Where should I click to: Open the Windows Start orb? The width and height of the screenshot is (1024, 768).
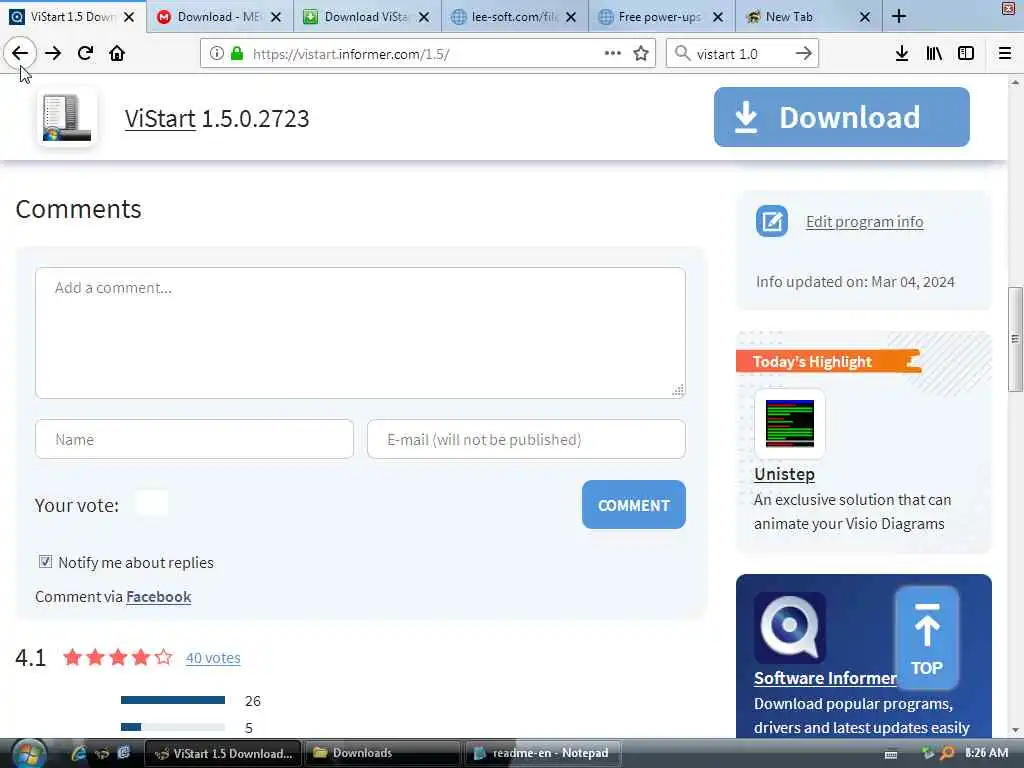pos(29,754)
